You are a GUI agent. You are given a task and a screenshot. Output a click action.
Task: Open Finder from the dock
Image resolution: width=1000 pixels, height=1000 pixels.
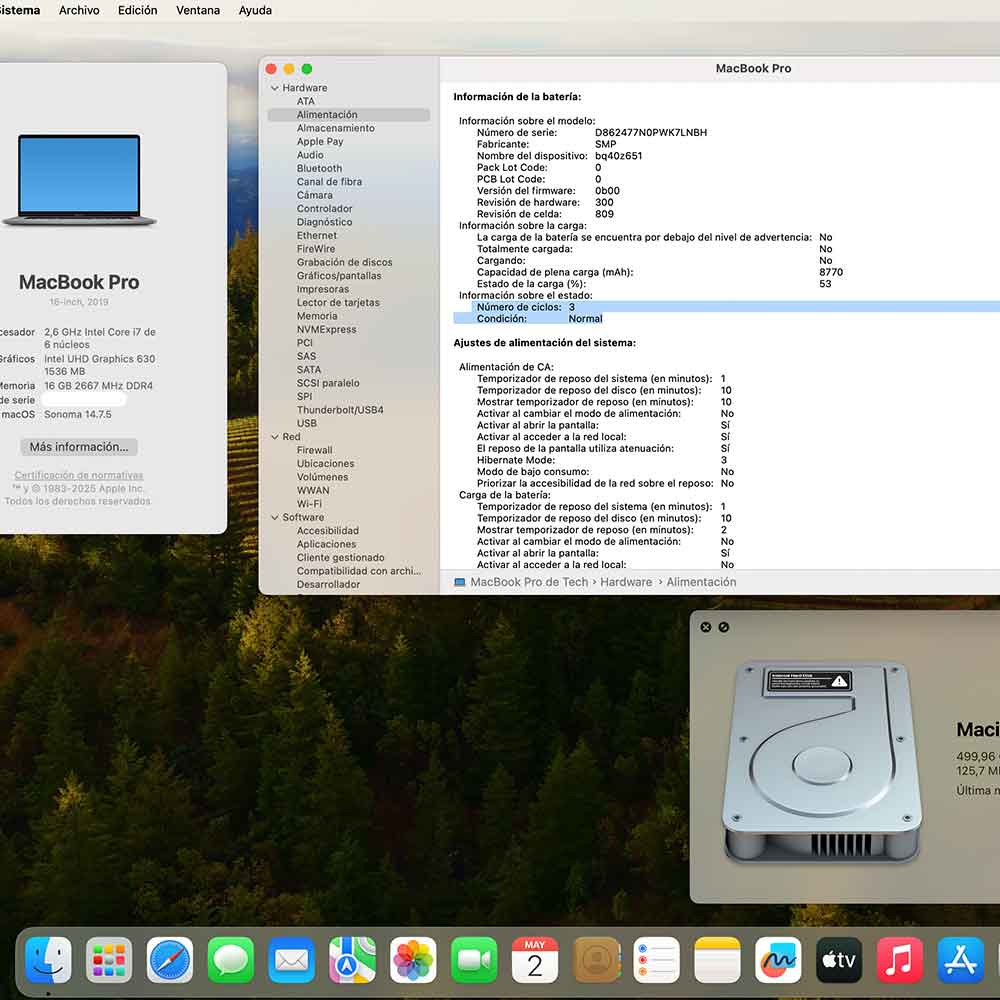pyautogui.click(x=48, y=960)
